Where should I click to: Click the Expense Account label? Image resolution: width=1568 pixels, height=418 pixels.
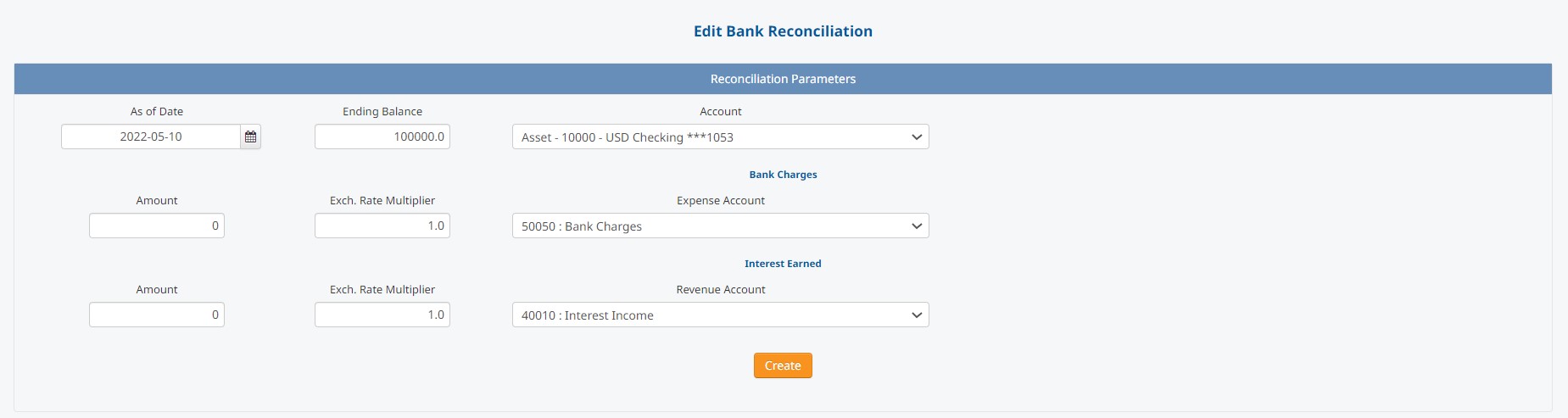(x=721, y=200)
